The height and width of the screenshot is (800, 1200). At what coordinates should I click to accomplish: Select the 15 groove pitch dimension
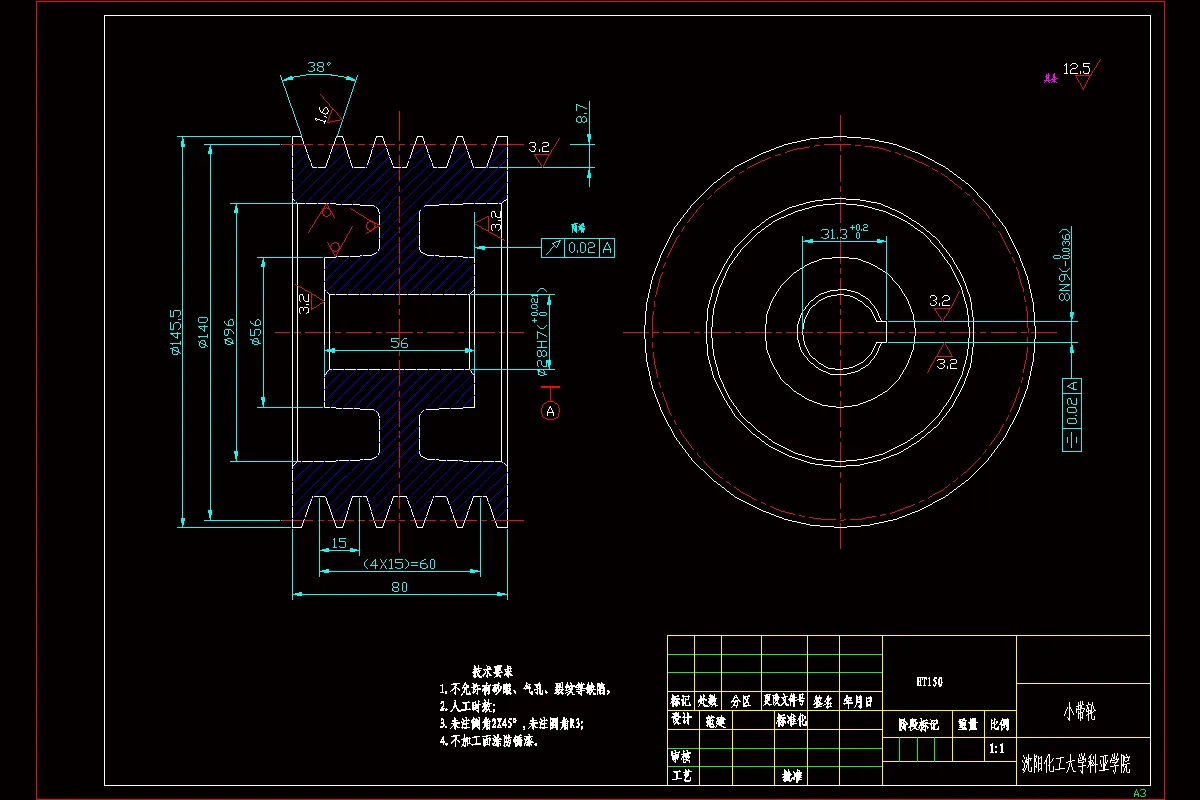[x=339, y=543]
